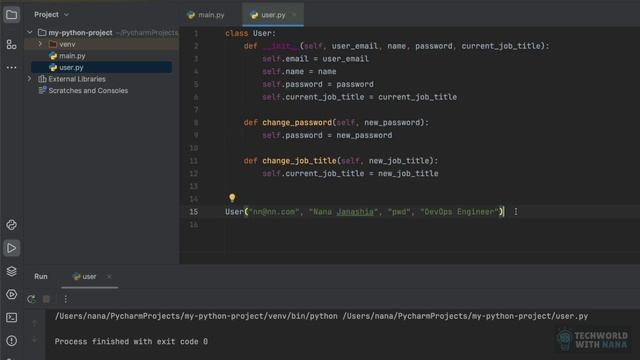Click the Run panel label
Screen dimensions: 640x360
41,277
